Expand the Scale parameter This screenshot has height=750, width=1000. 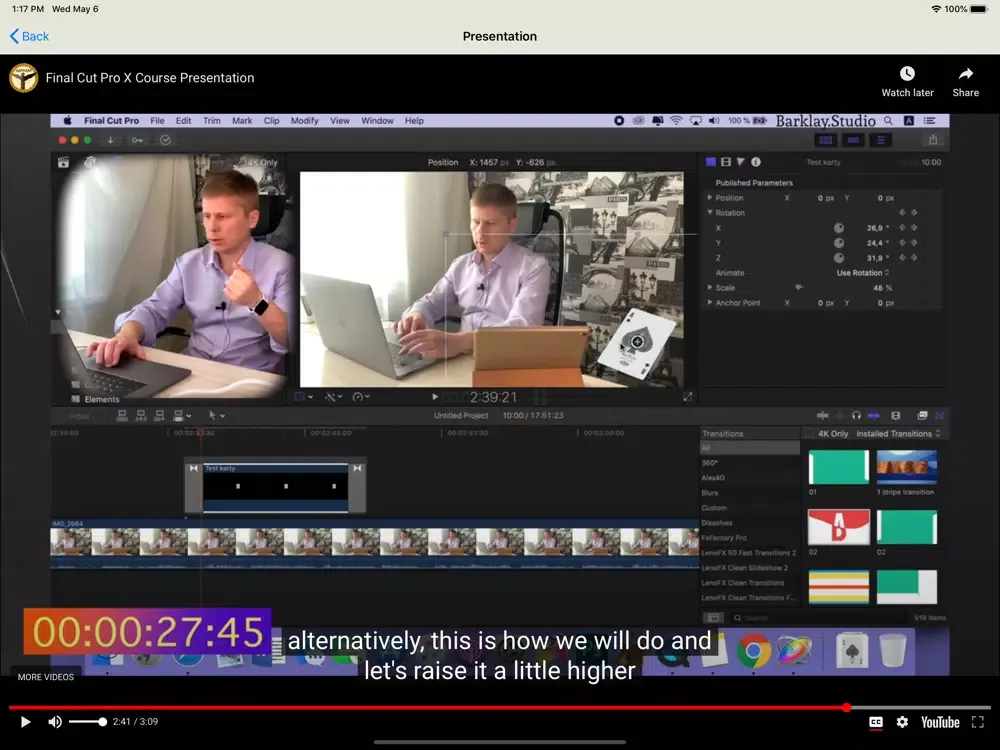click(710, 288)
